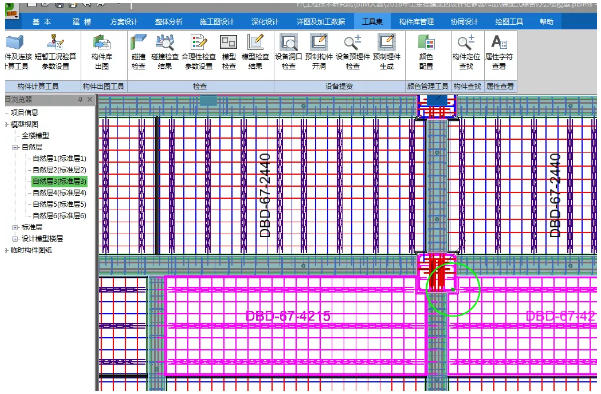This screenshot has width=601, height=394.
Task: Run the 模型检查 tool
Action: [x=229, y=52]
